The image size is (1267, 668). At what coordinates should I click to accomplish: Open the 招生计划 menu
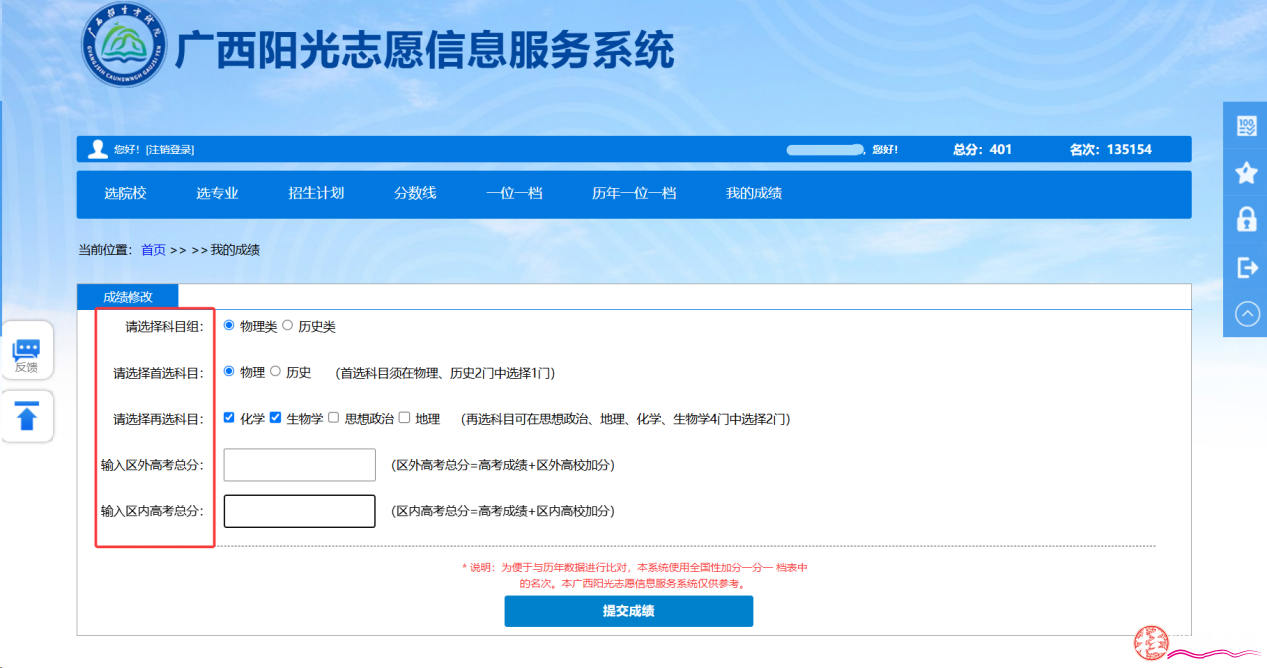316,193
